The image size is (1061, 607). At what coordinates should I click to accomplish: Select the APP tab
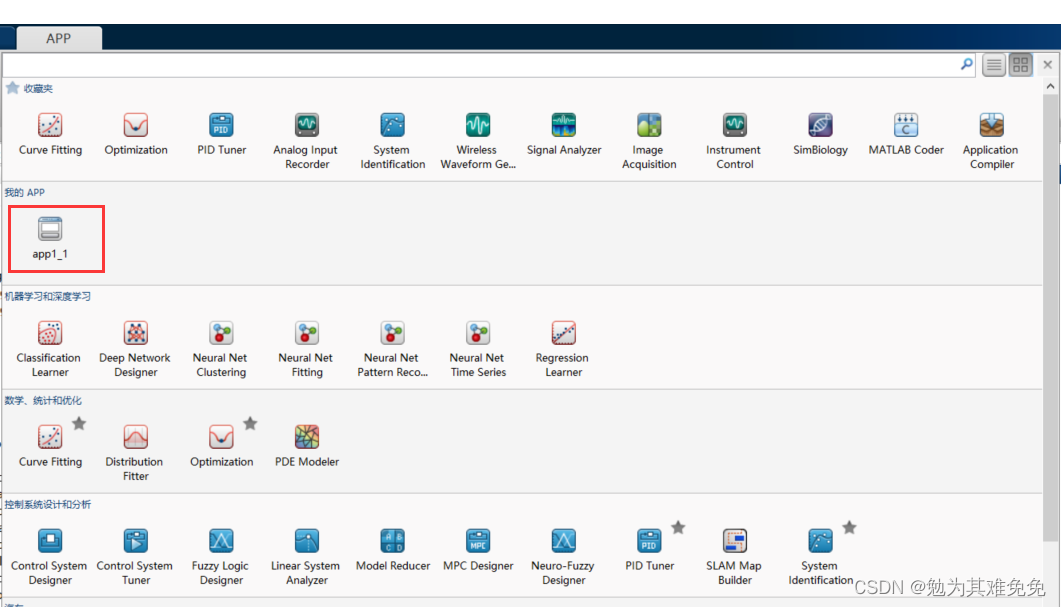pyautogui.click(x=59, y=38)
